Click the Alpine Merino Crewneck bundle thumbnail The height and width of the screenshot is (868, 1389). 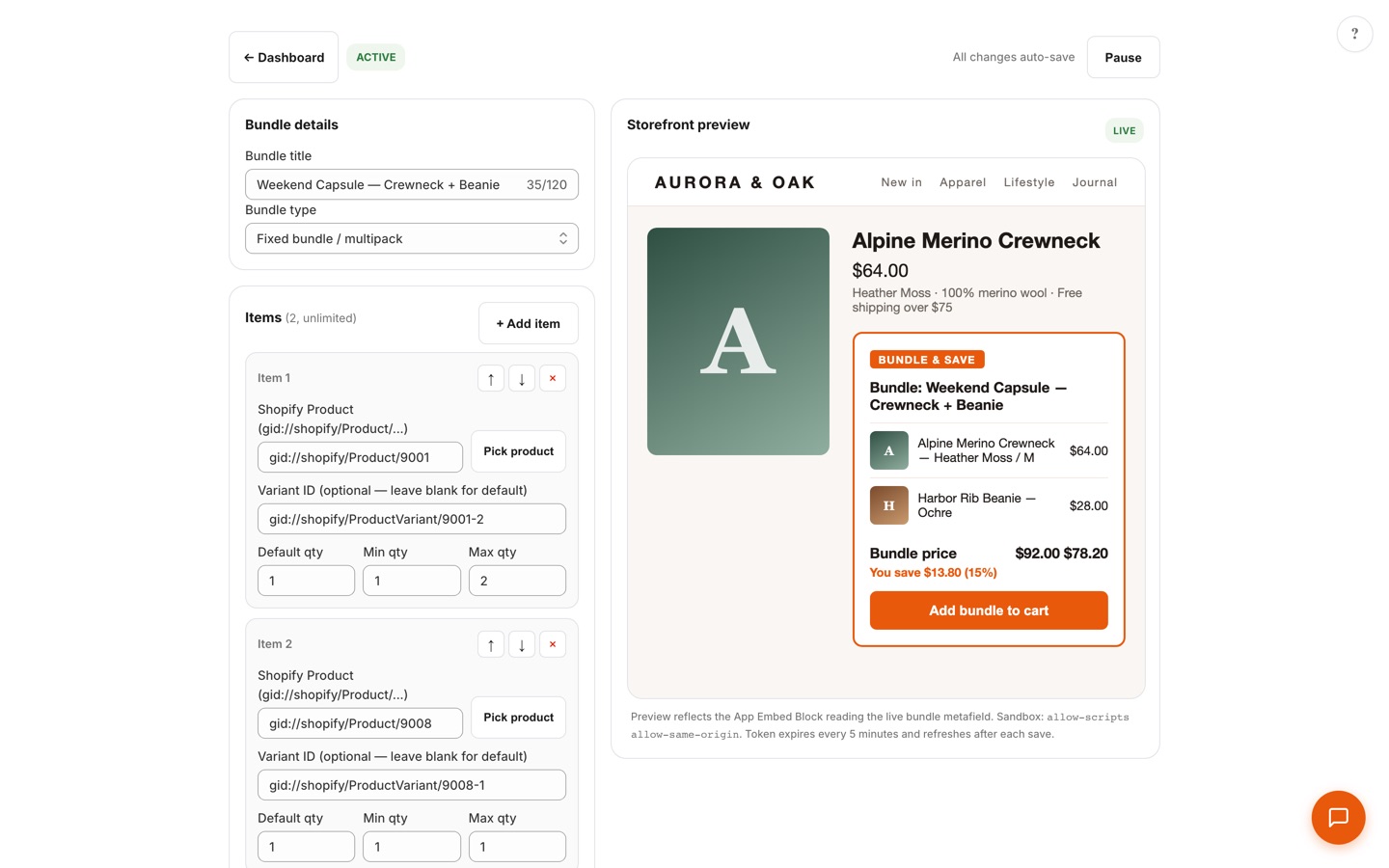[x=889, y=450]
